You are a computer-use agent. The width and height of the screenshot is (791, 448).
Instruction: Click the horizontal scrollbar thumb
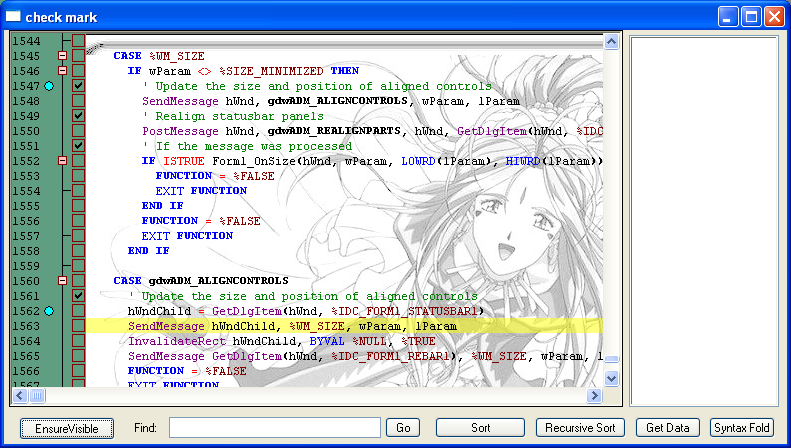[x=37, y=396]
